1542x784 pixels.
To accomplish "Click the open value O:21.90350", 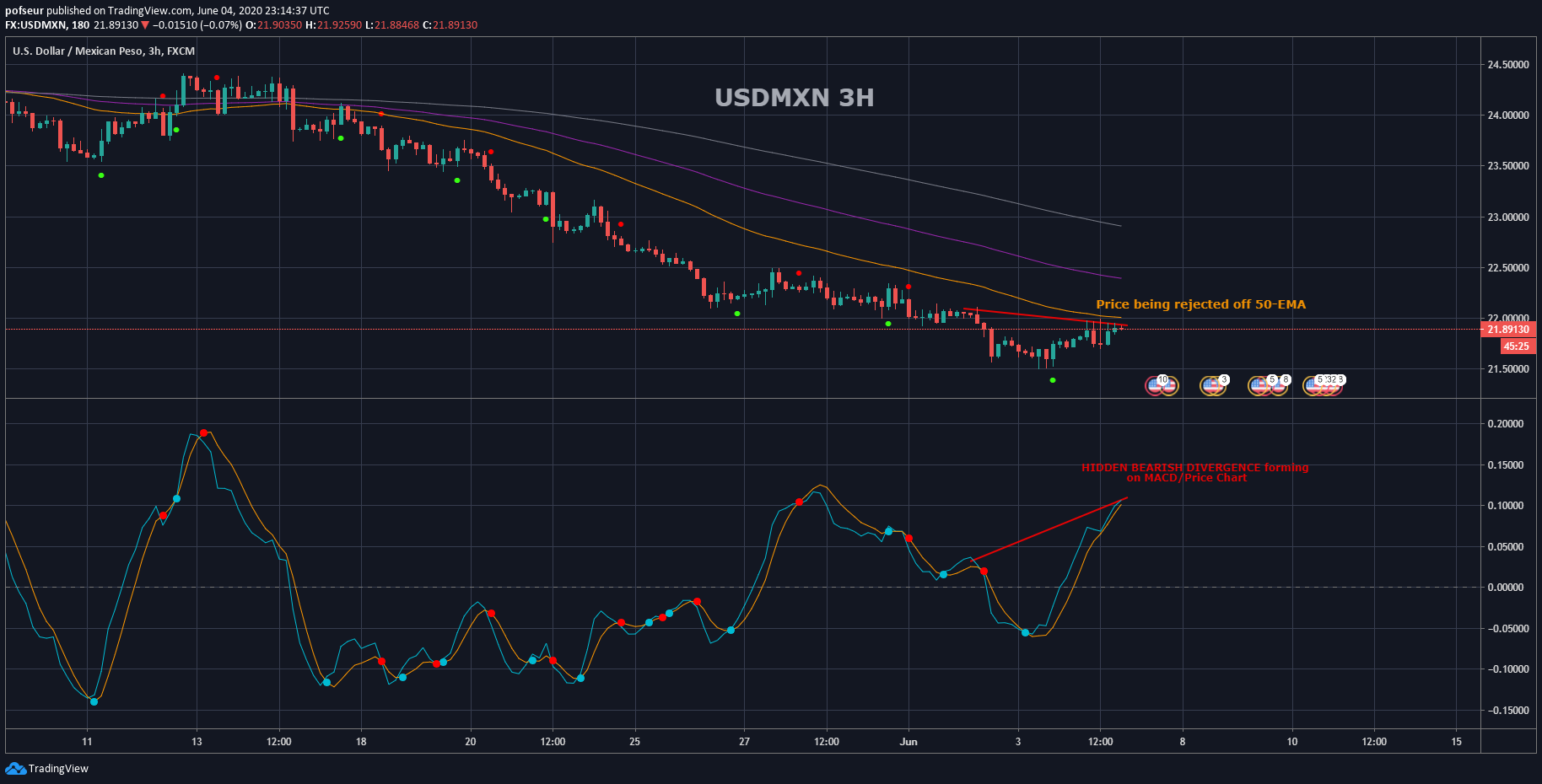I will 273,25.
